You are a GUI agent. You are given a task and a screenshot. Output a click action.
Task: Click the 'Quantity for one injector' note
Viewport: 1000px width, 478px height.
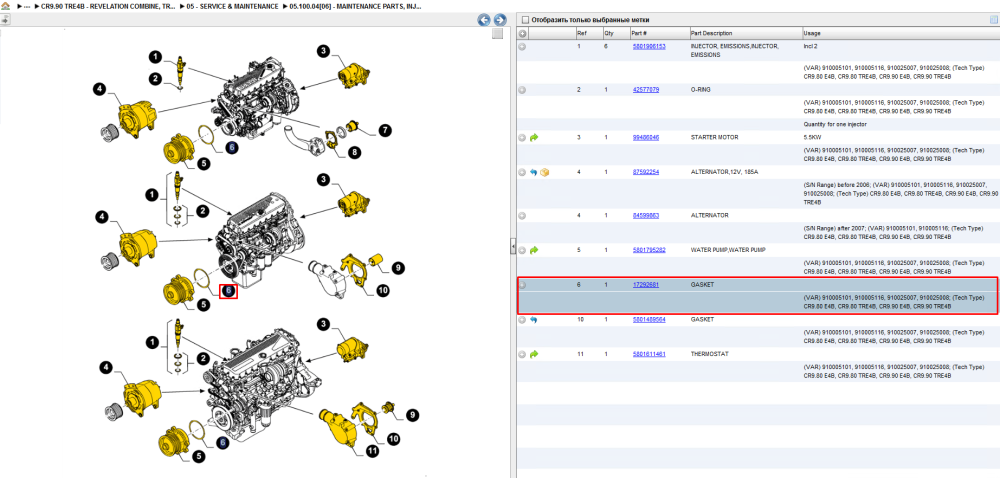click(835, 124)
